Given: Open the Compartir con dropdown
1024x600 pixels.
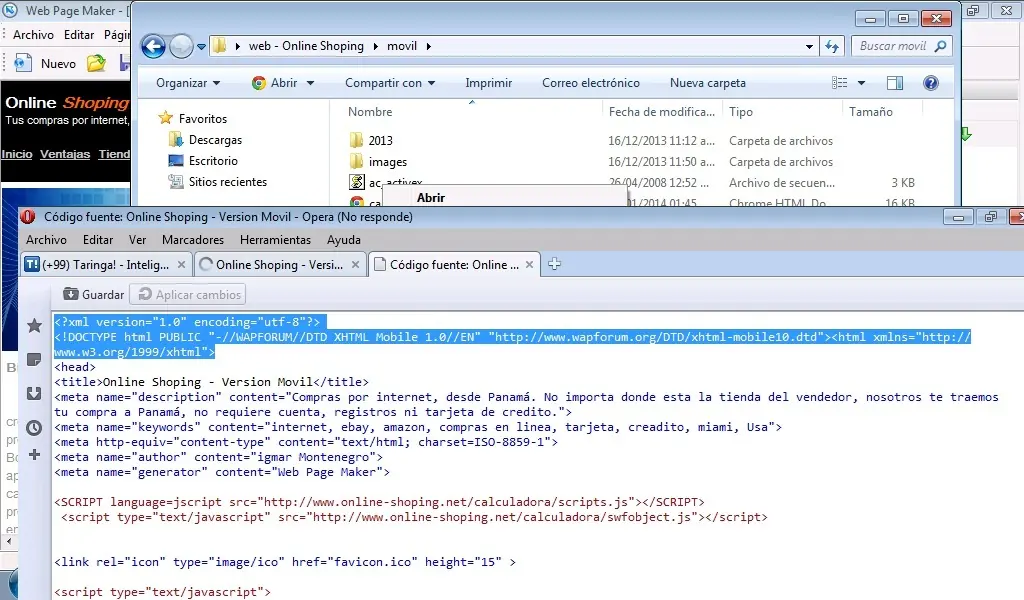Looking at the screenshot, I should pyautogui.click(x=390, y=83).
